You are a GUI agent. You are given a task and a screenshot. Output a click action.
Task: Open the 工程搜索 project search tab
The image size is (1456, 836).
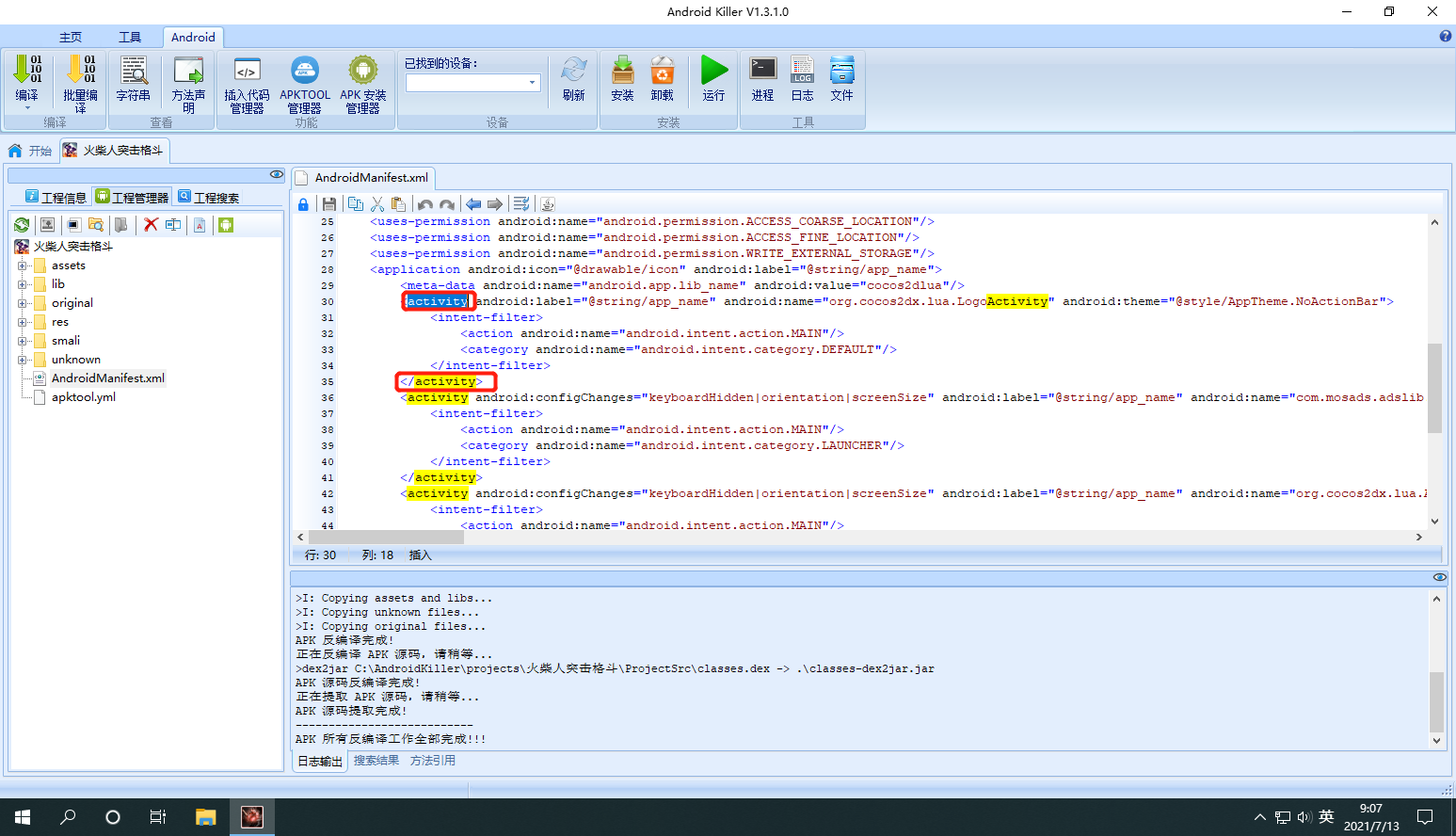pos(209,197)
